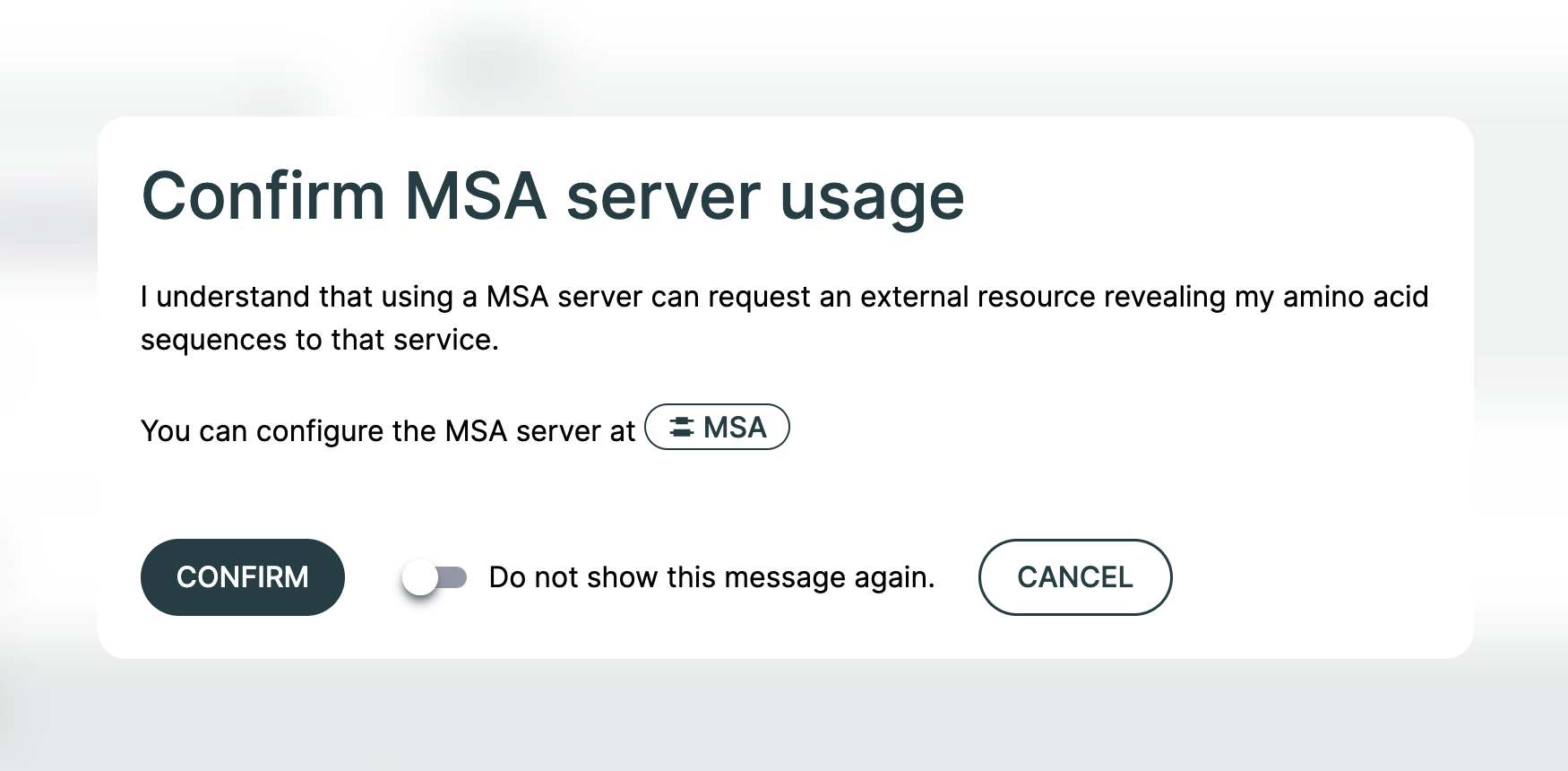This screenshot has width=1568, height=771.
Task: Click the 'Do not show this message again' text
Action: coord(711,577)
